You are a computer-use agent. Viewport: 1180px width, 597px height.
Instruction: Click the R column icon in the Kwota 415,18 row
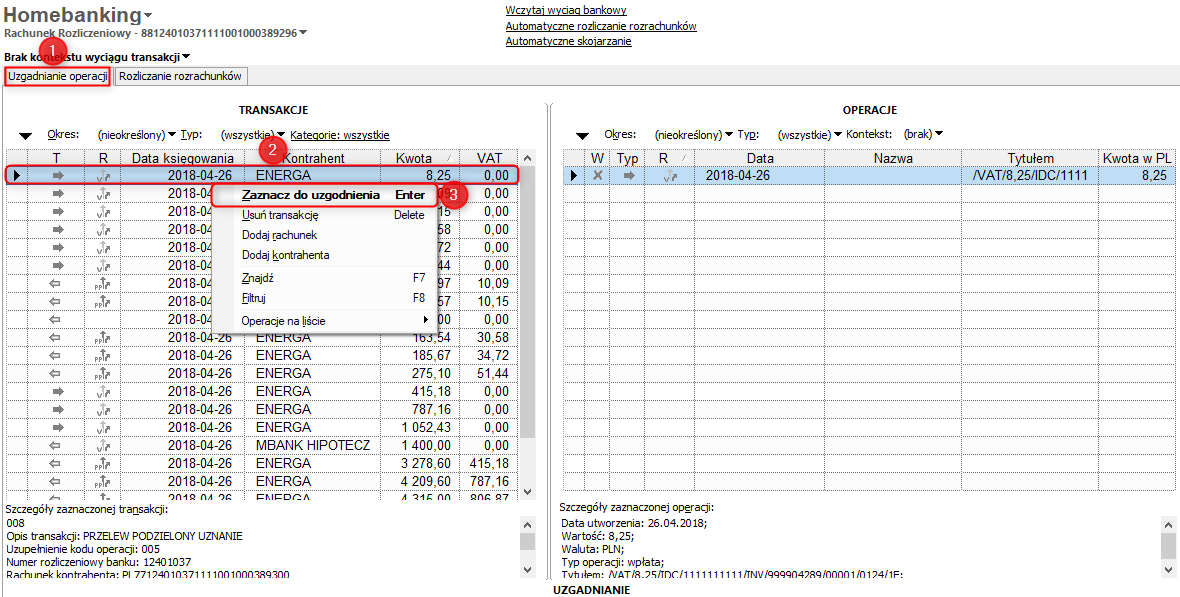[104, 391]
